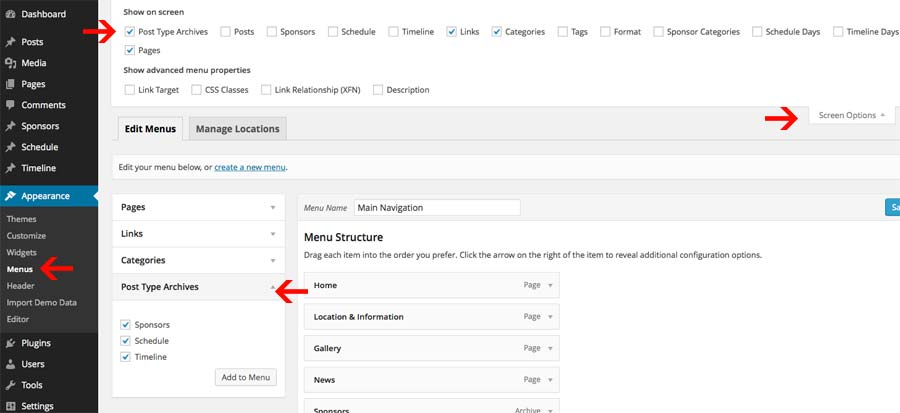Uncheck the Links screen option
Image resolution: width=900 pixels, height=413 pixels.
tap(452, 32)
